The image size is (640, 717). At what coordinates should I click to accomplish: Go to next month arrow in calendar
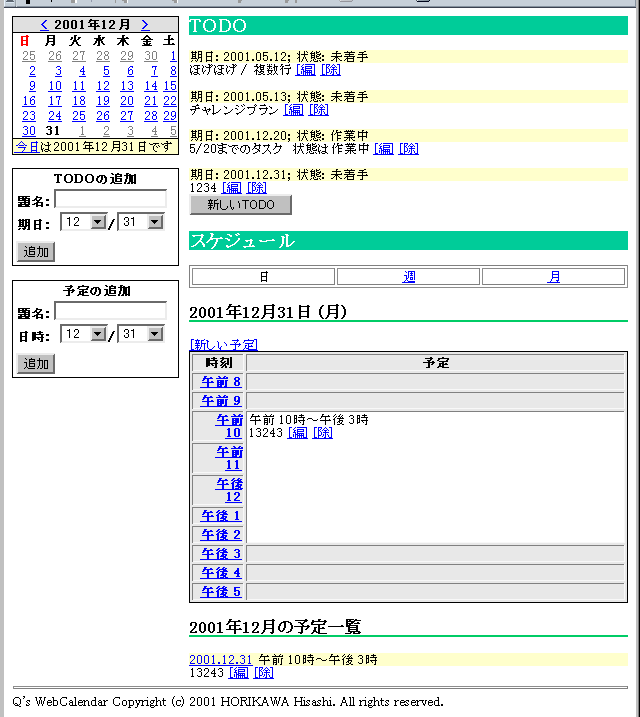click(x=145, y=25)
